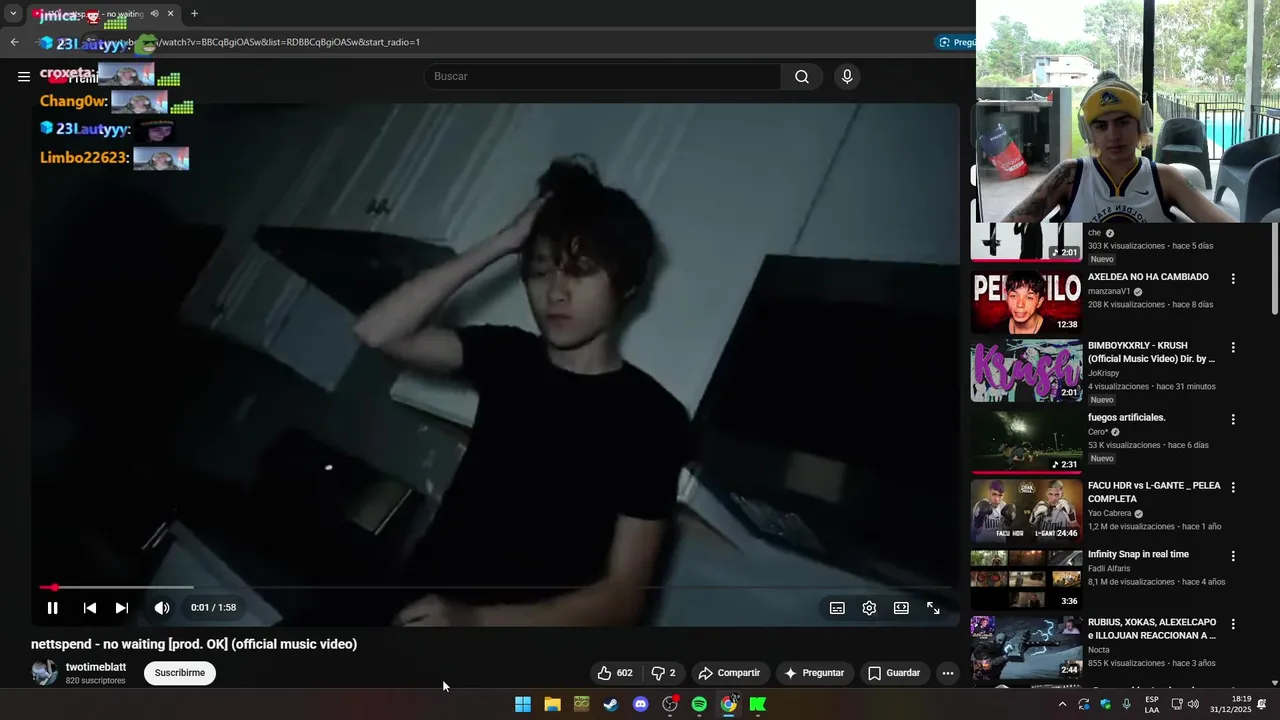Open AXELDEA NO HA CAMBIADO thumbnail
Image resolution: width=1280 pixels, height=720 pixels.
[1027, 301]
